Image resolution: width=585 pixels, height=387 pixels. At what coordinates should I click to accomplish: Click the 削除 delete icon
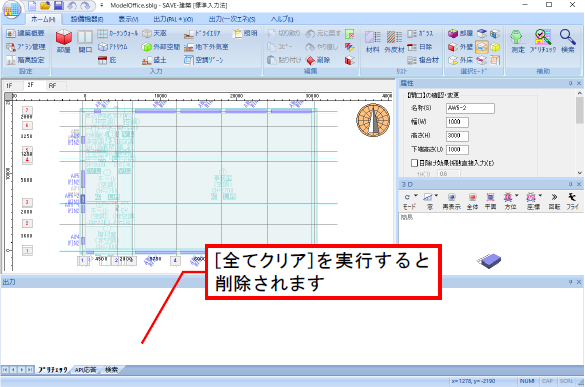[x=318, y=60]
